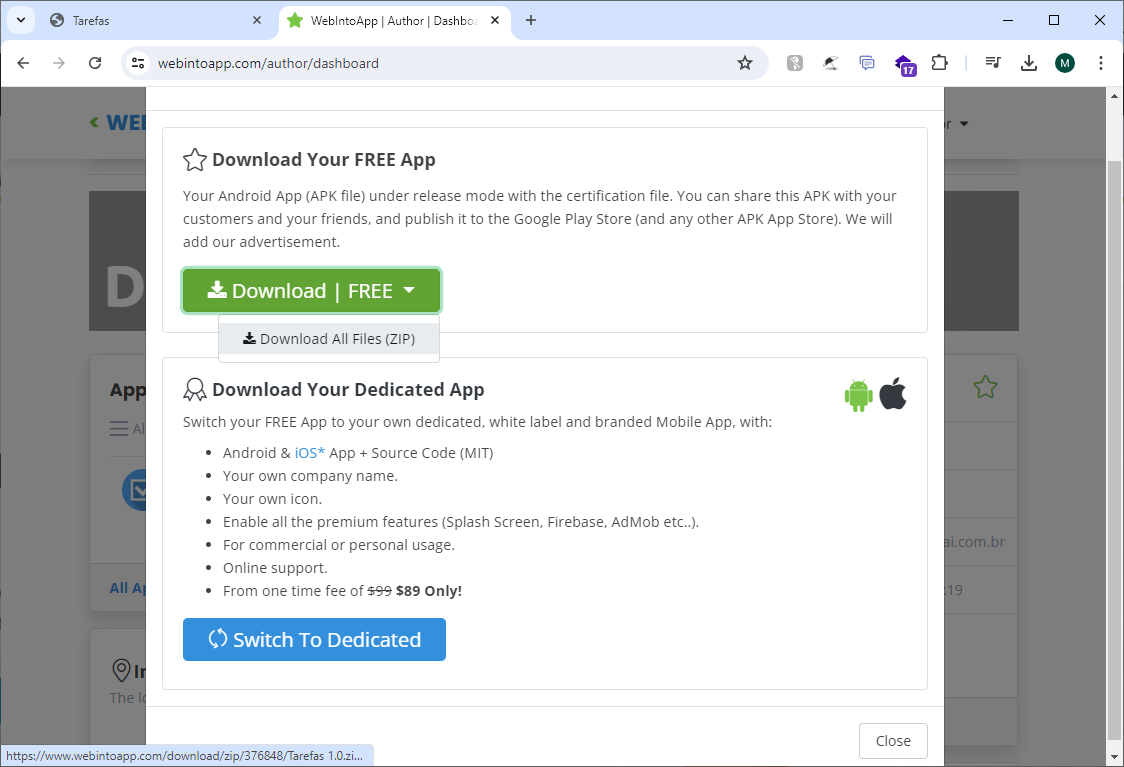Image resolution: width=1124 pixels, height=767 pixels.
Task: Minimize the browser window
Action: point(1008,20)
